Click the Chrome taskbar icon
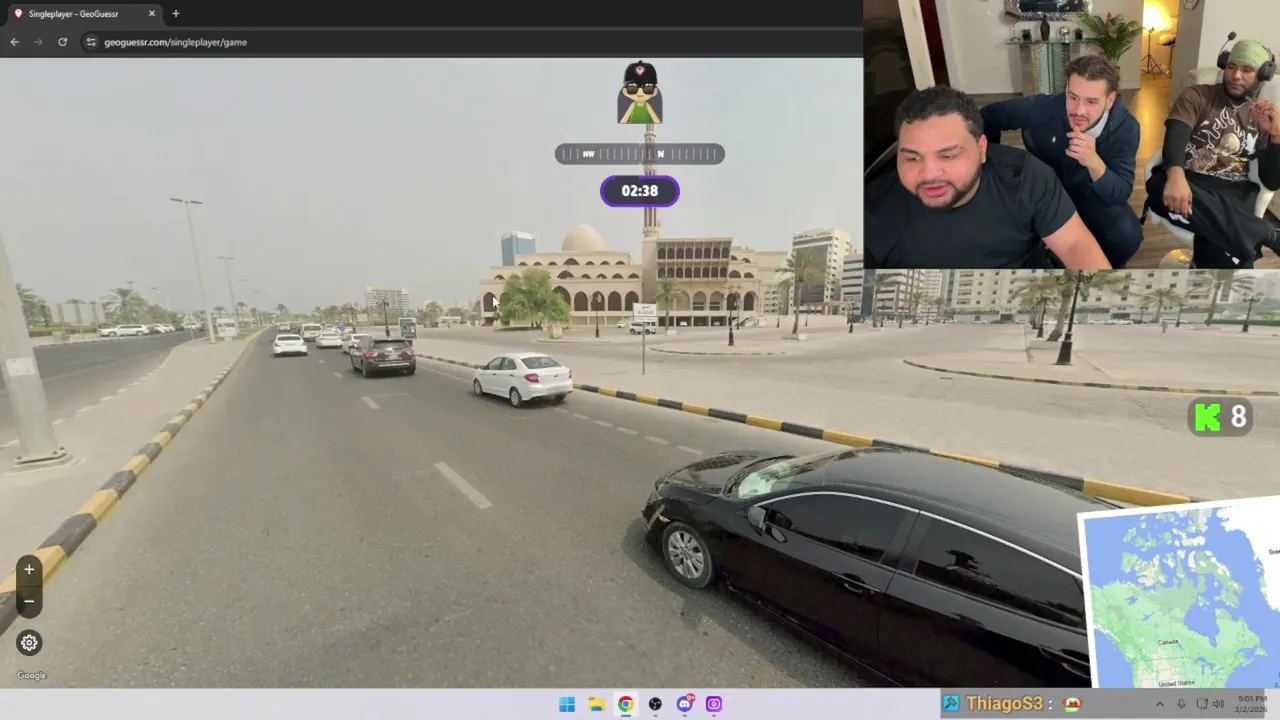1280x720 pixels. (625, 704)
